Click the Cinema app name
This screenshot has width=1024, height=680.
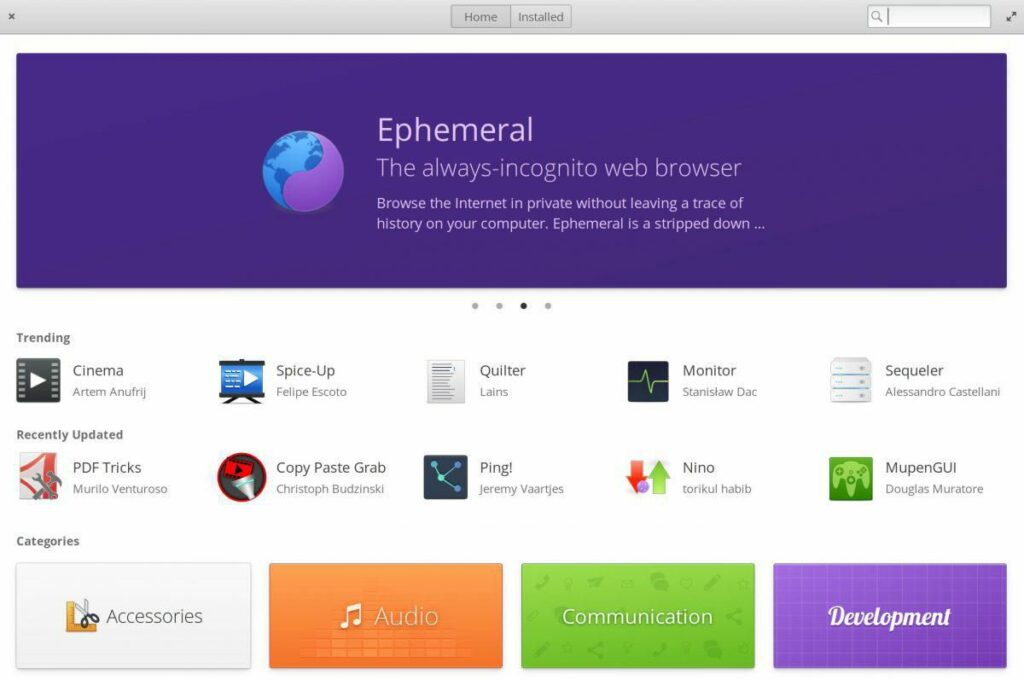[98, 370]
